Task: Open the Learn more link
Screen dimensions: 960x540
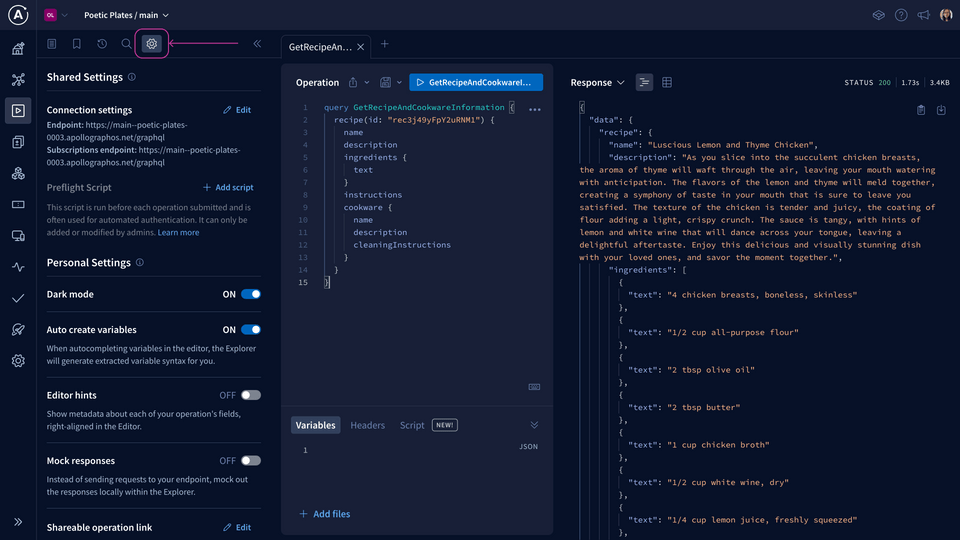Action: pyautogui.click(x=178, y=232)
